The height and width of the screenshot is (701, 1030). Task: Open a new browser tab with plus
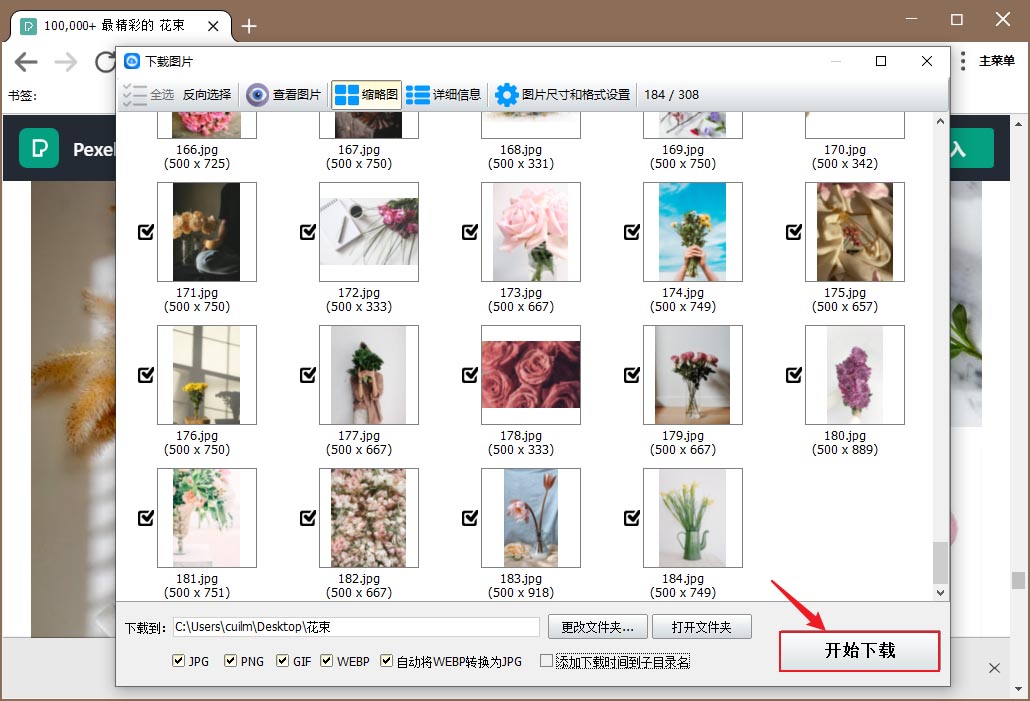(x=249, y=26)
